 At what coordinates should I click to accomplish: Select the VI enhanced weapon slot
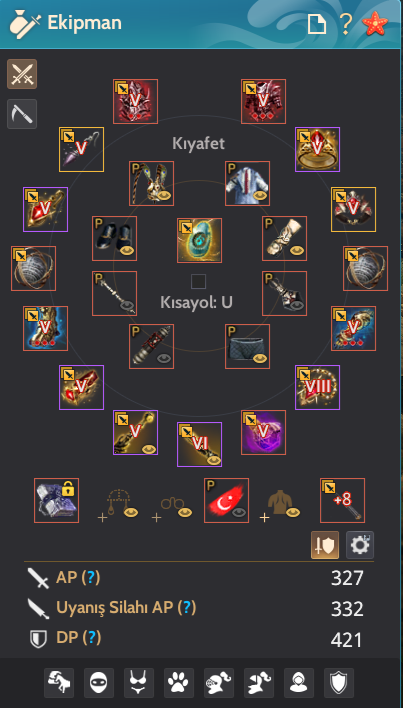point(199,444)
